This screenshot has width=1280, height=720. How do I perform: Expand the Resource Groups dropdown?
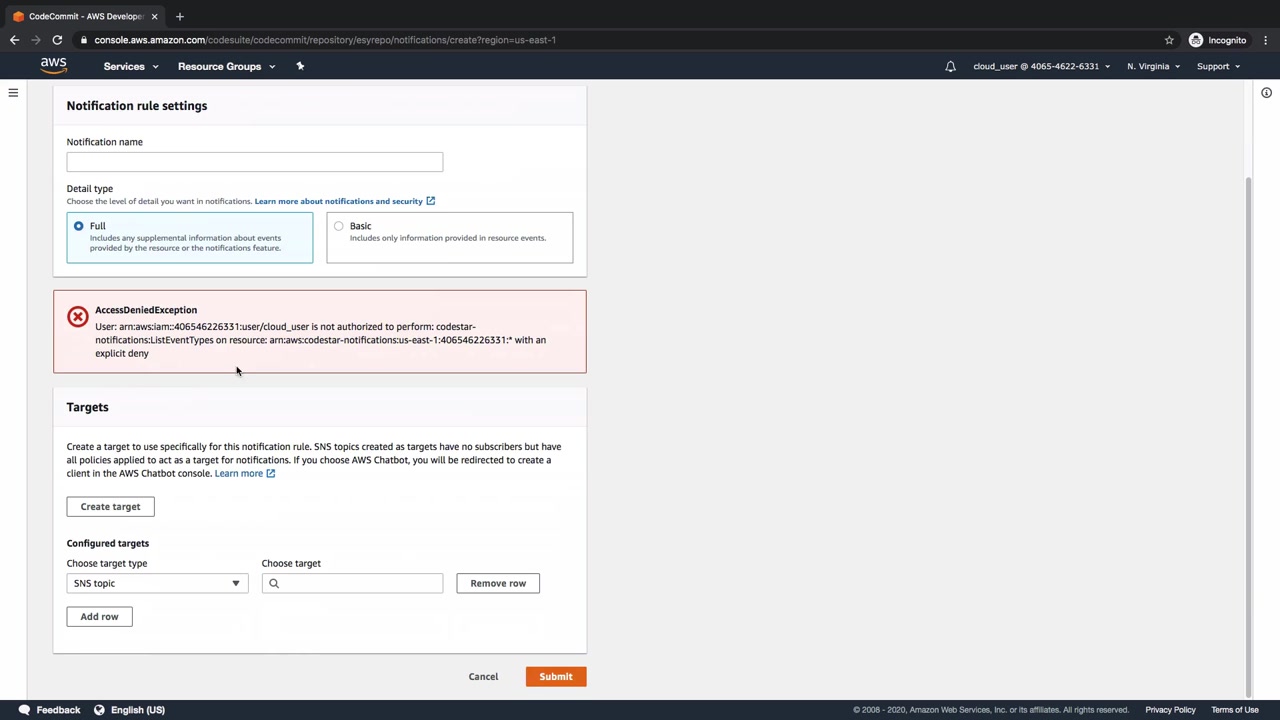point(227,66)
